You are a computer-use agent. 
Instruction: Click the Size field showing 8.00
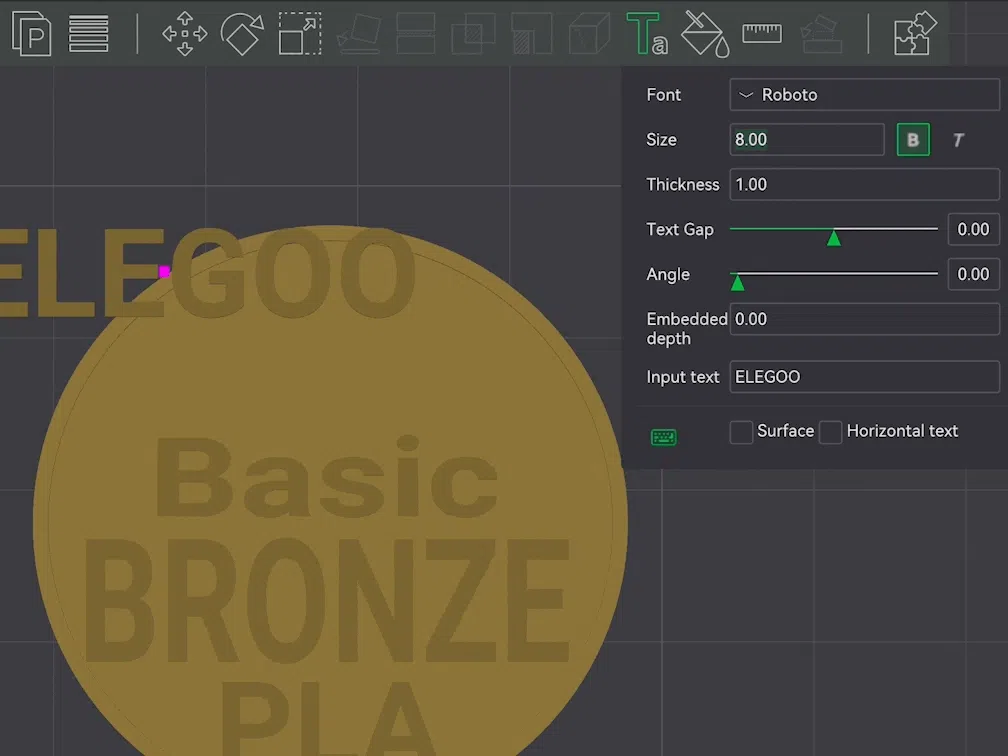(807, 140)
